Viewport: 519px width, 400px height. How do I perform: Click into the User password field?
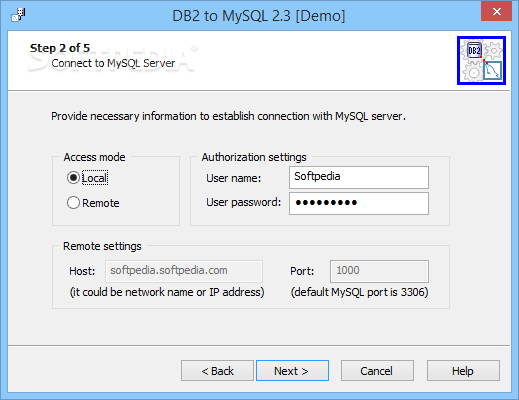click(359, 203)
